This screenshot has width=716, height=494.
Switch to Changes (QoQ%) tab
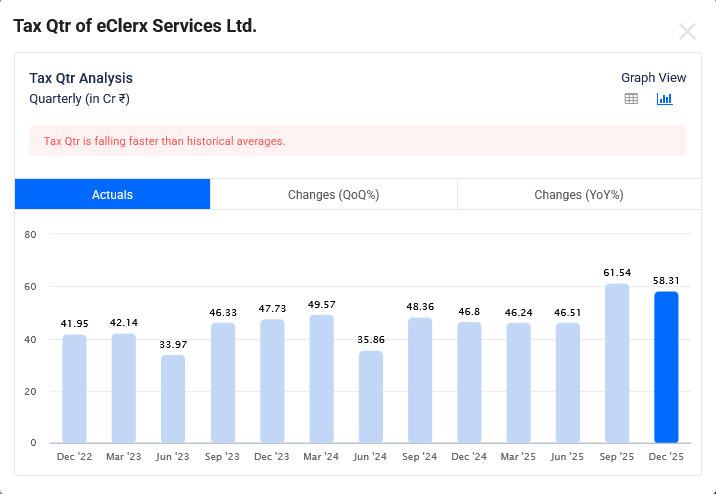(x=333, y=194)
